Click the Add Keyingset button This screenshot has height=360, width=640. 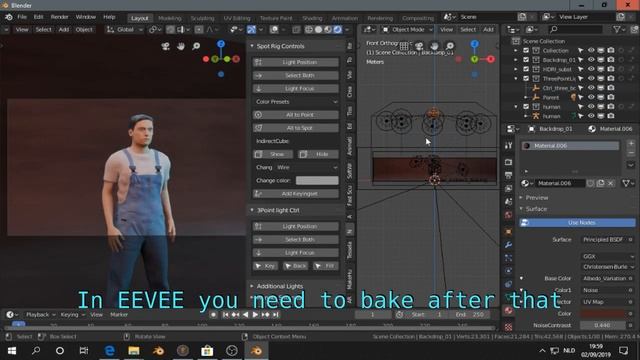[x=296, y=193]
